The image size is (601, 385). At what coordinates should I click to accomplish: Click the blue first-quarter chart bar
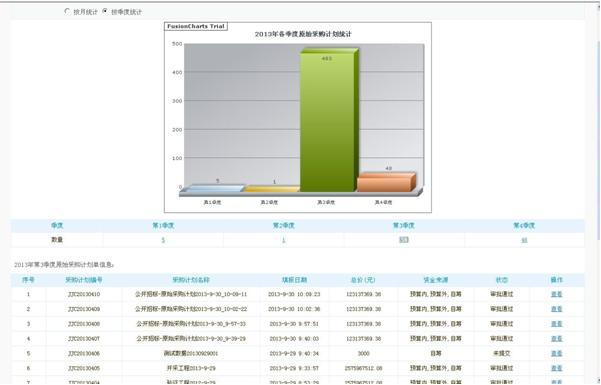coord(212,188)
